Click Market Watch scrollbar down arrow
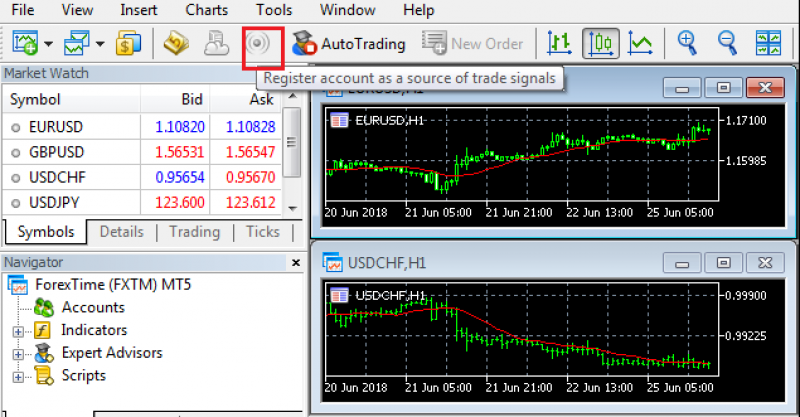800x417 pixels. [x=292, y=208]
